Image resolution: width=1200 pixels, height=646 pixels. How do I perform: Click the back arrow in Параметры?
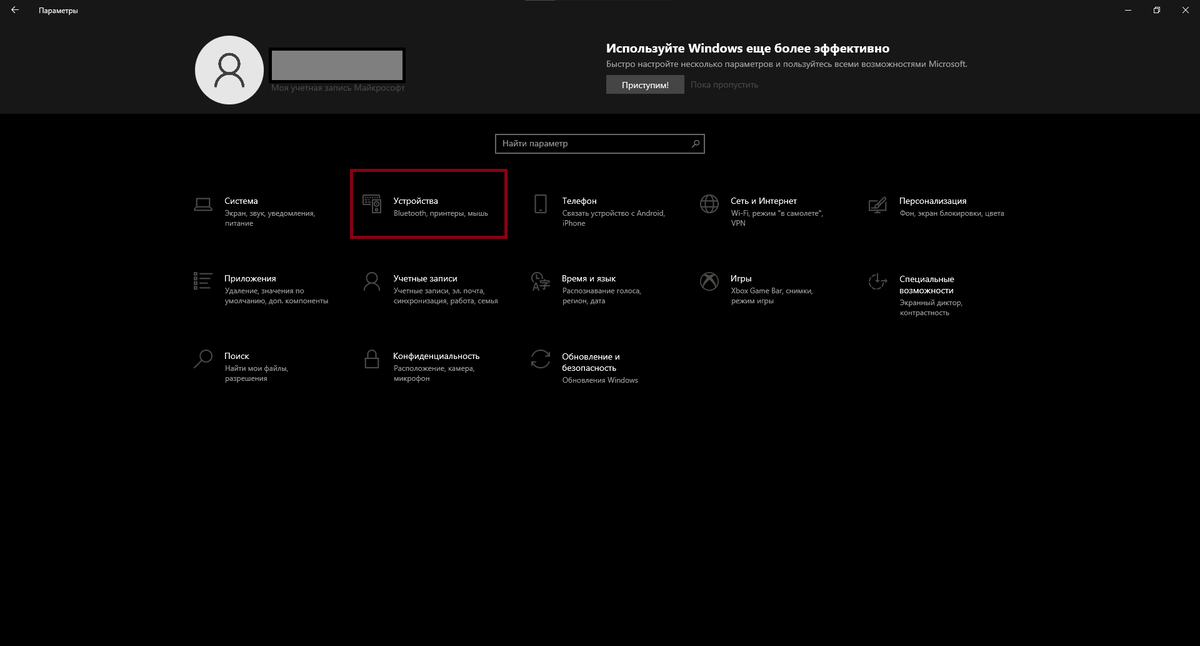(14, 10)
